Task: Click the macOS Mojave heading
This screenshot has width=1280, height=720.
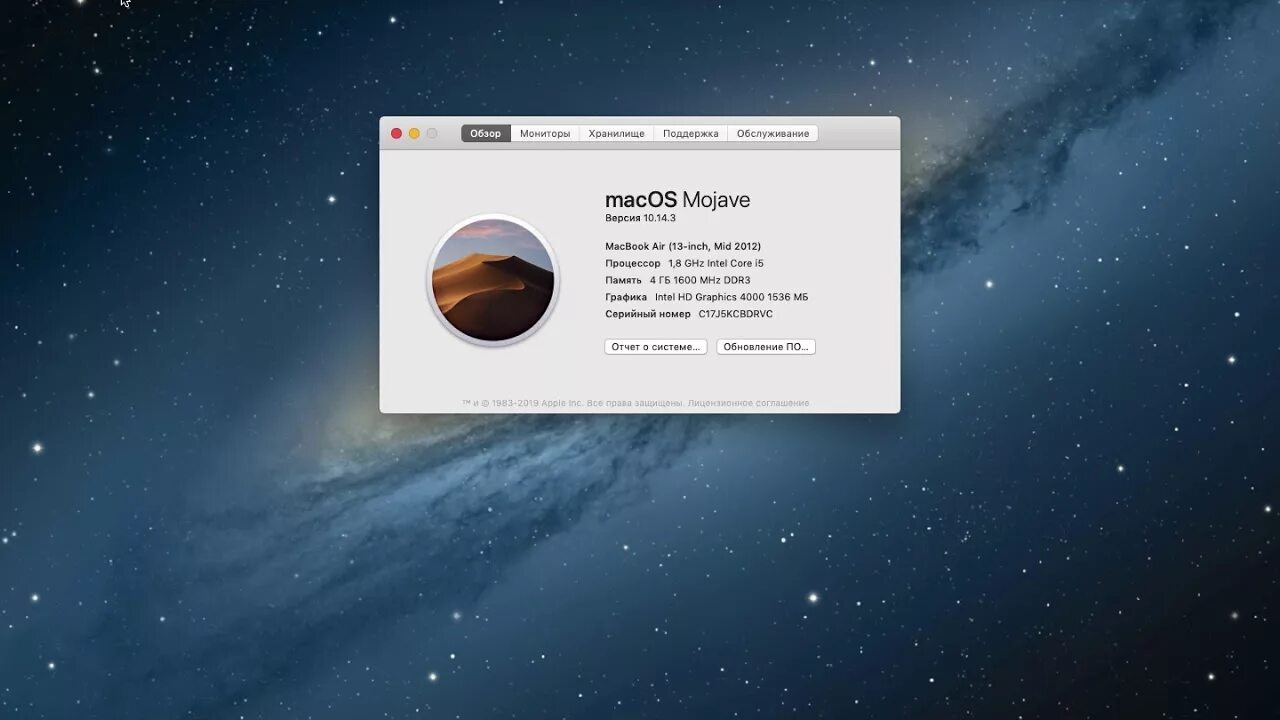Action: point(677,200)
